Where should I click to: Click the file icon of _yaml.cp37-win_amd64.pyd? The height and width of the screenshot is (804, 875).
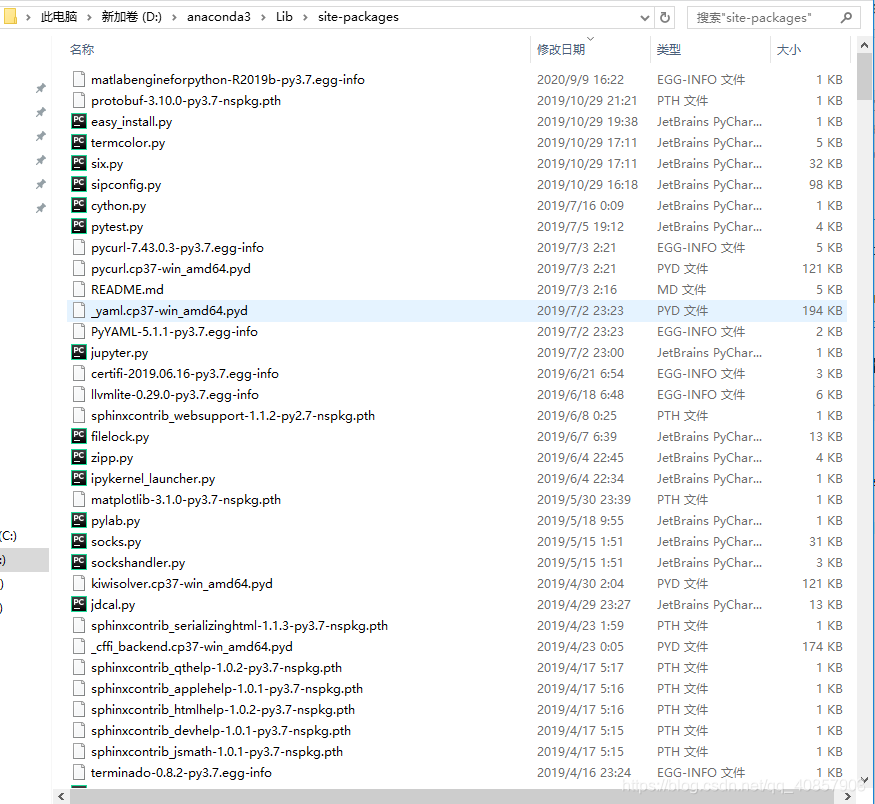tap(79, 310)
